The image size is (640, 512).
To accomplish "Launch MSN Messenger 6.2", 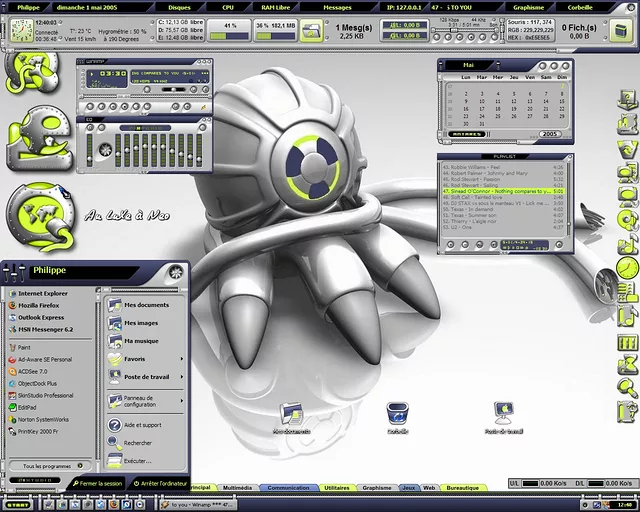I will pyautogui.click(x=45, y=328).
